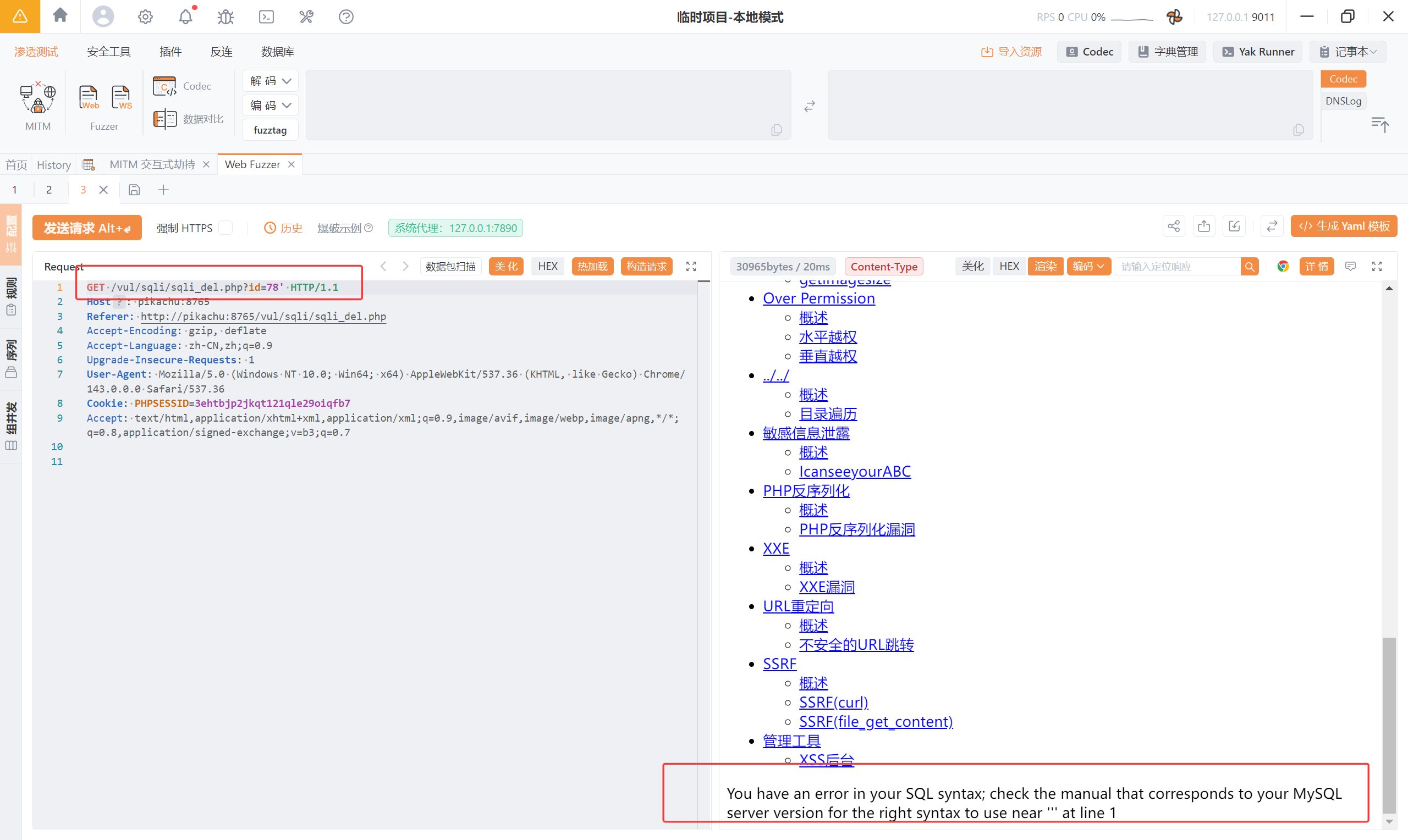
Task: Open the 安全工具 menu
Action: tap(108, 52)
